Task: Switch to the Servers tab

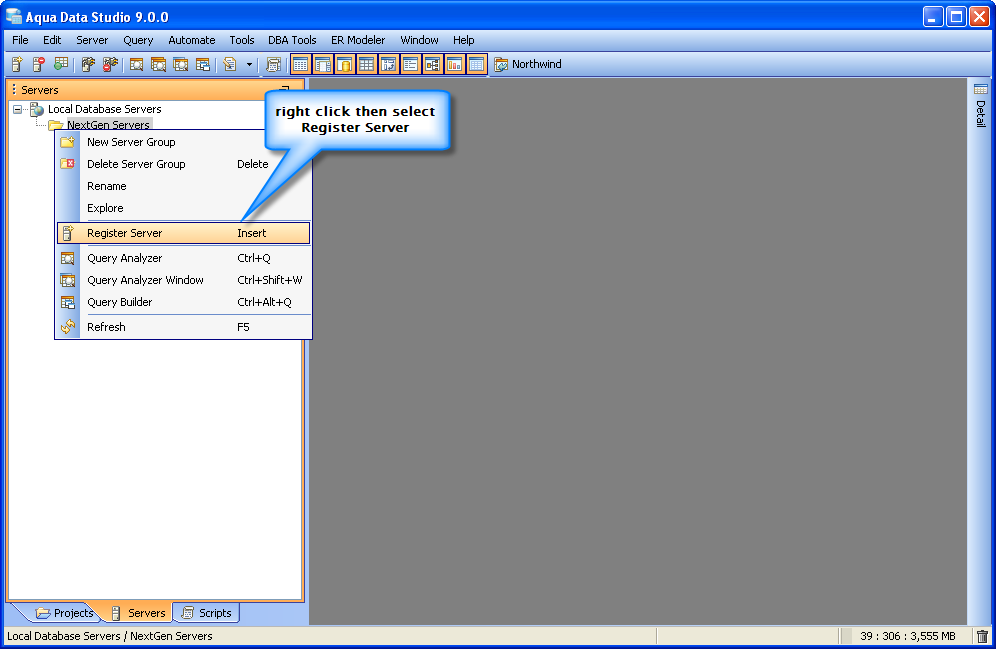Action: (x=138, y=613)
